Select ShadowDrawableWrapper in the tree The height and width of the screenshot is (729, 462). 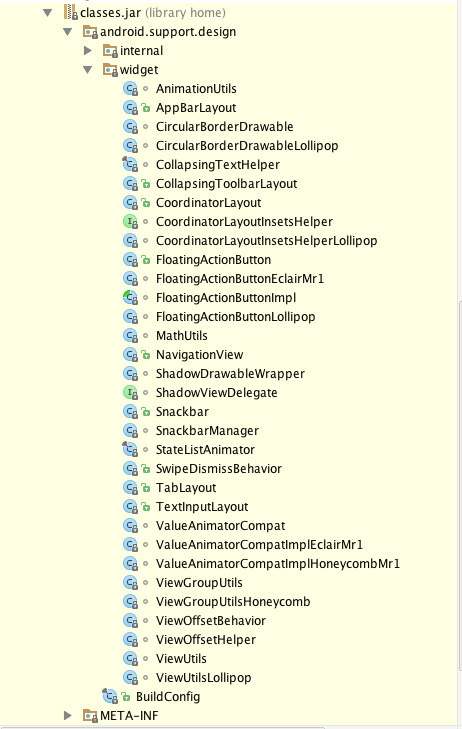click(231, 374)
